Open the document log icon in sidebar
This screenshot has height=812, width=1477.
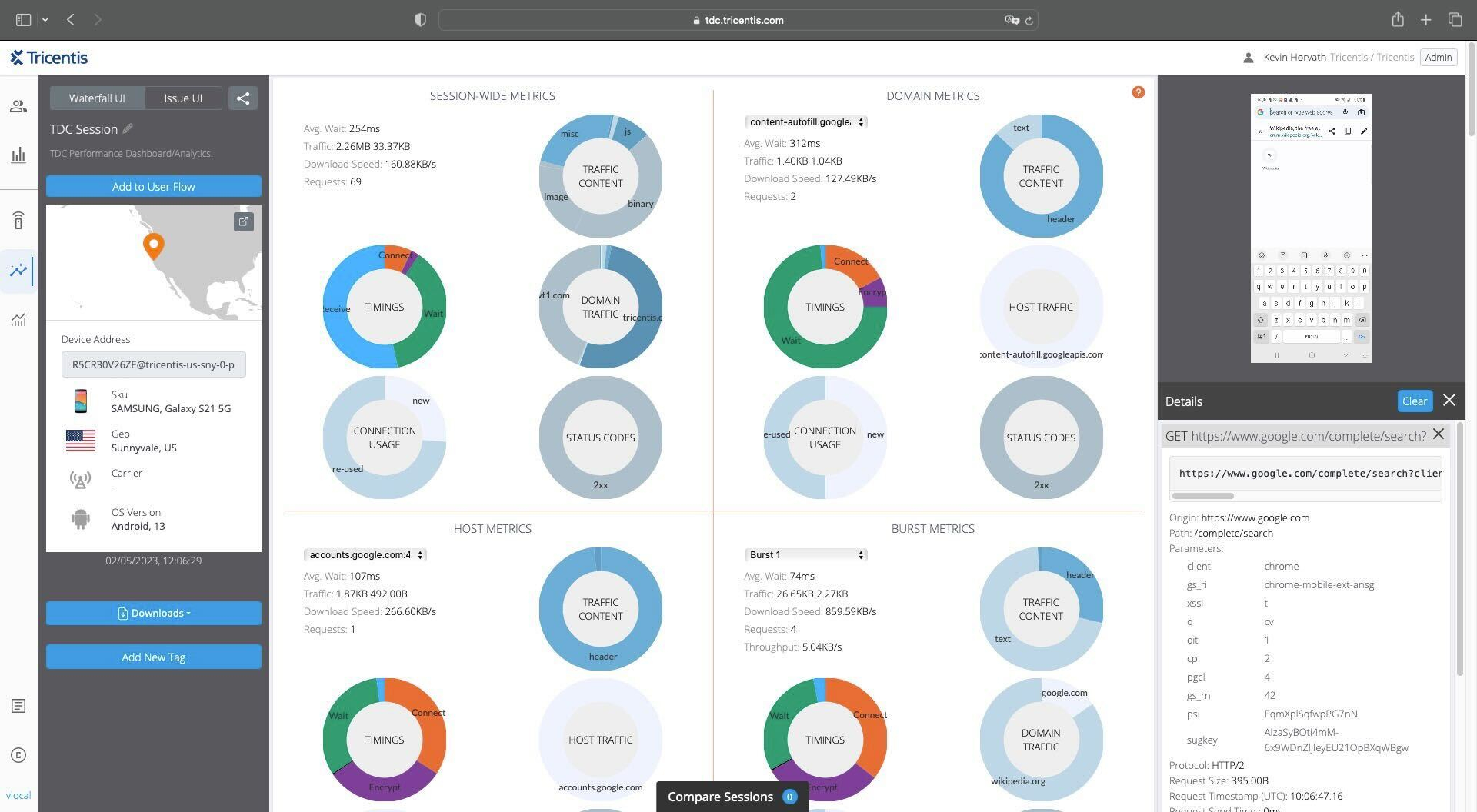coord(18,706)
